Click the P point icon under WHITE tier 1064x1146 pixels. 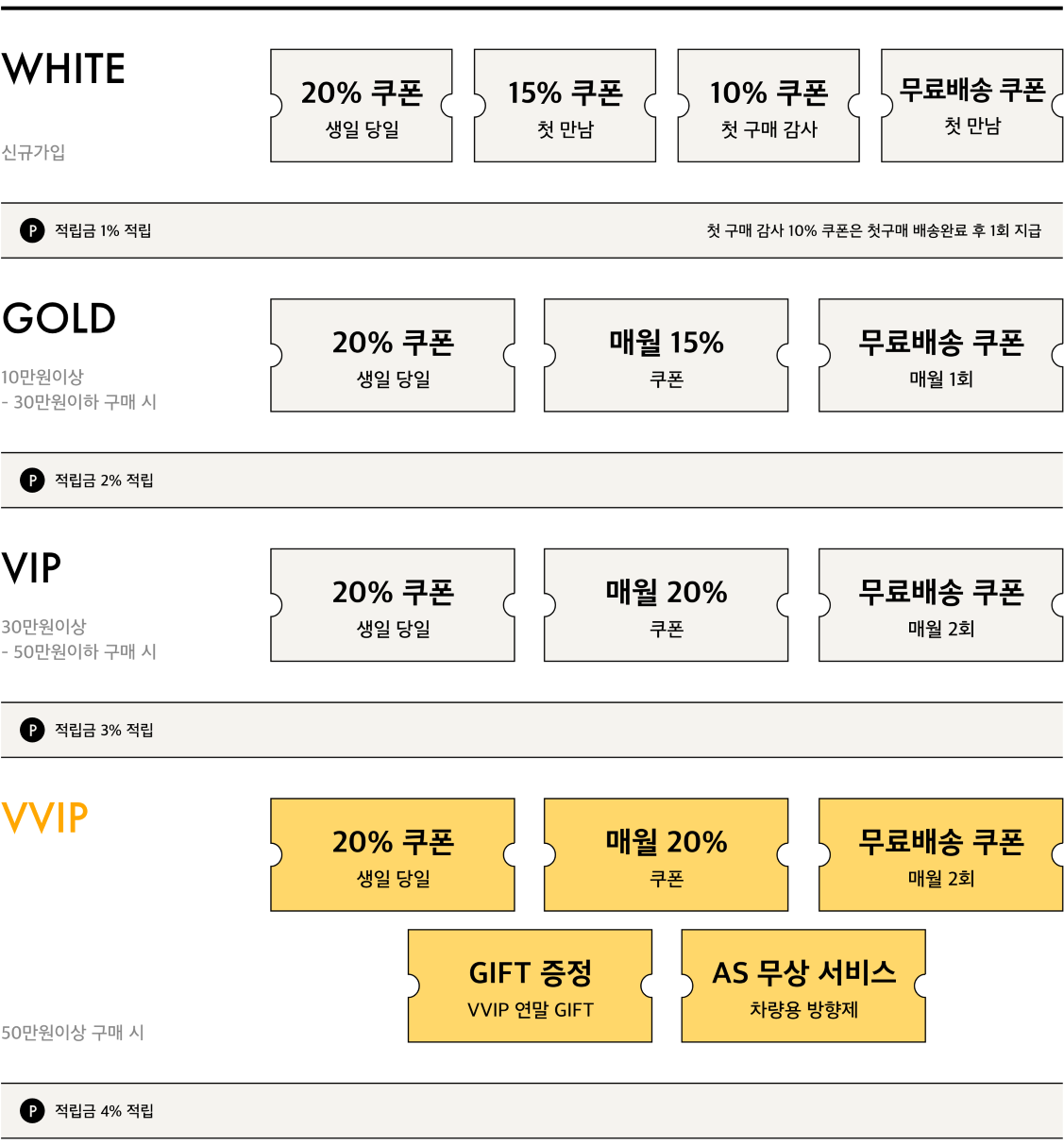point(32,230)
